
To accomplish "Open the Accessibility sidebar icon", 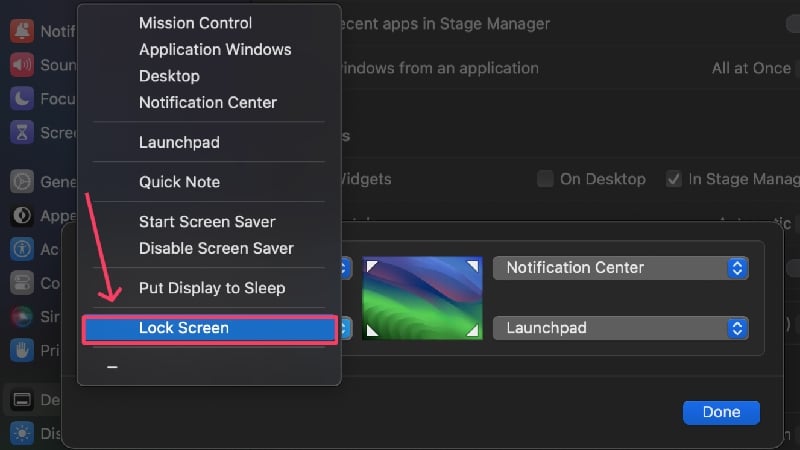I will click(22, 249).
